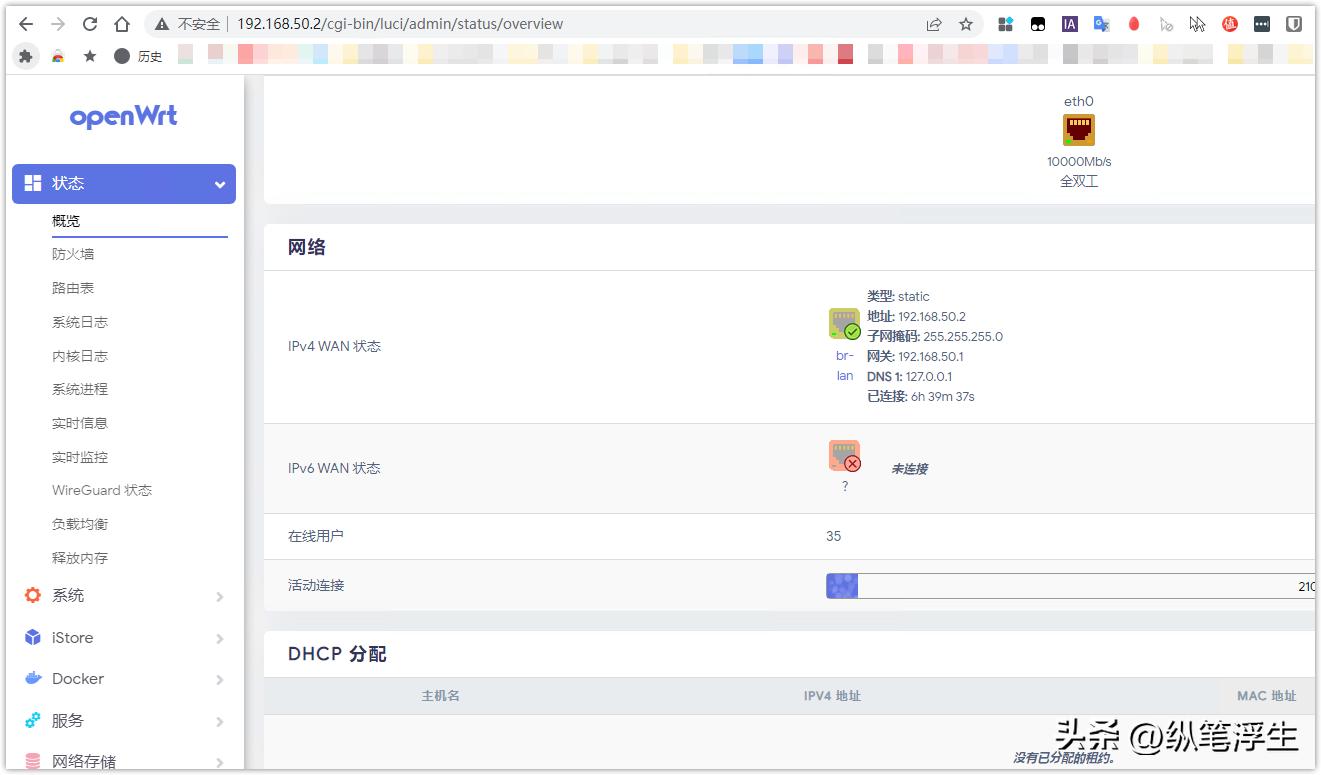Click the br-lan interface icon with green checkmark
The width and height of the screenshot is (1321, 775).
click(x=844, y=322)
